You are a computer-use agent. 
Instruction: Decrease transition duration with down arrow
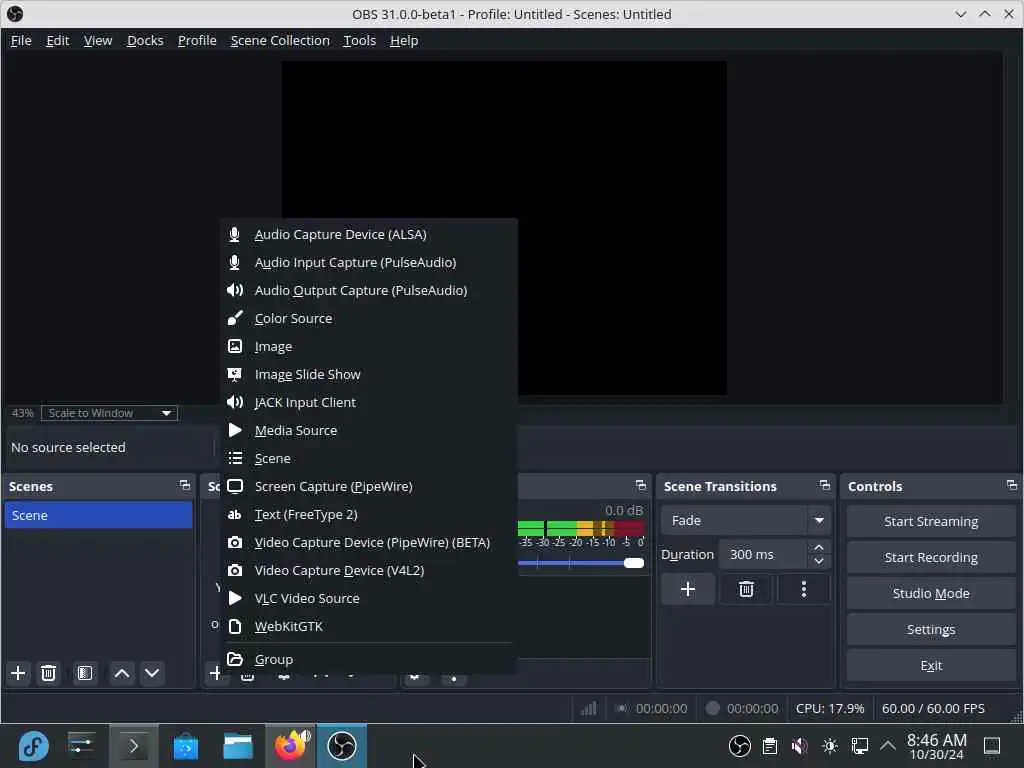pyautogui.click(x=819, y=562)
